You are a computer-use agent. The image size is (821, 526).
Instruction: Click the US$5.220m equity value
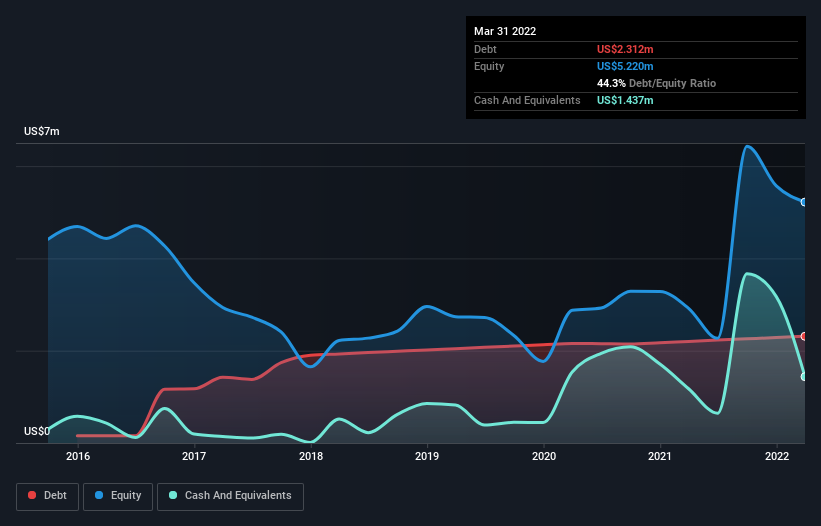point(625,66)
